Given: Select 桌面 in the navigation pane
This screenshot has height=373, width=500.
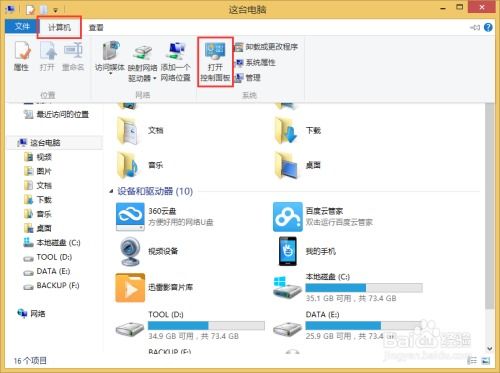Looking at the screenshot, I should 38,228.
